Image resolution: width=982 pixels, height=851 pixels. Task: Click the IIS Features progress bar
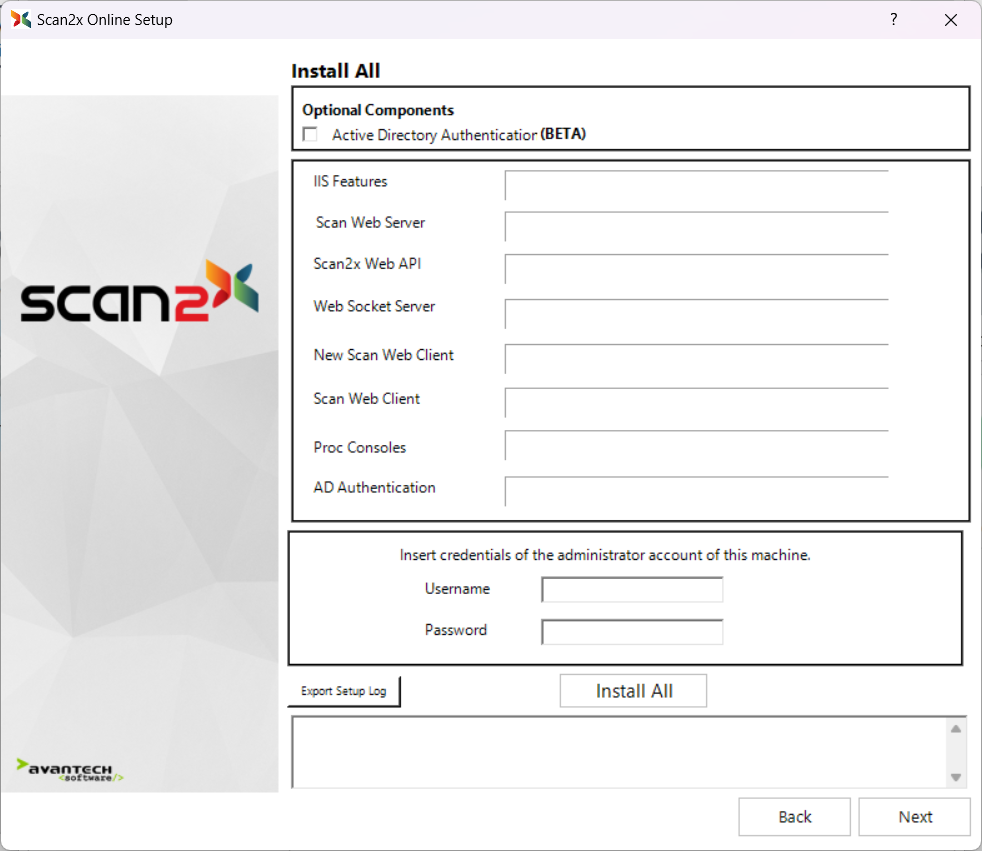pyautogui.click(x=696, y=185)
